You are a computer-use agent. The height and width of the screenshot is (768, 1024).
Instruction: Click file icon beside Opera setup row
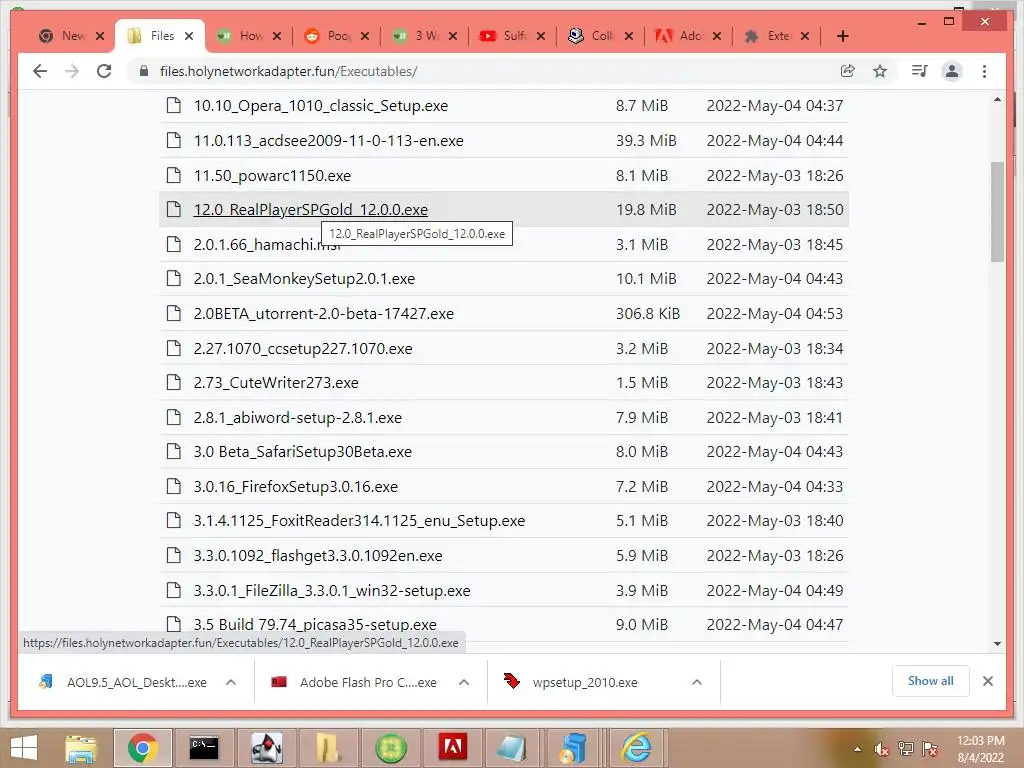[x=174, y=105]
